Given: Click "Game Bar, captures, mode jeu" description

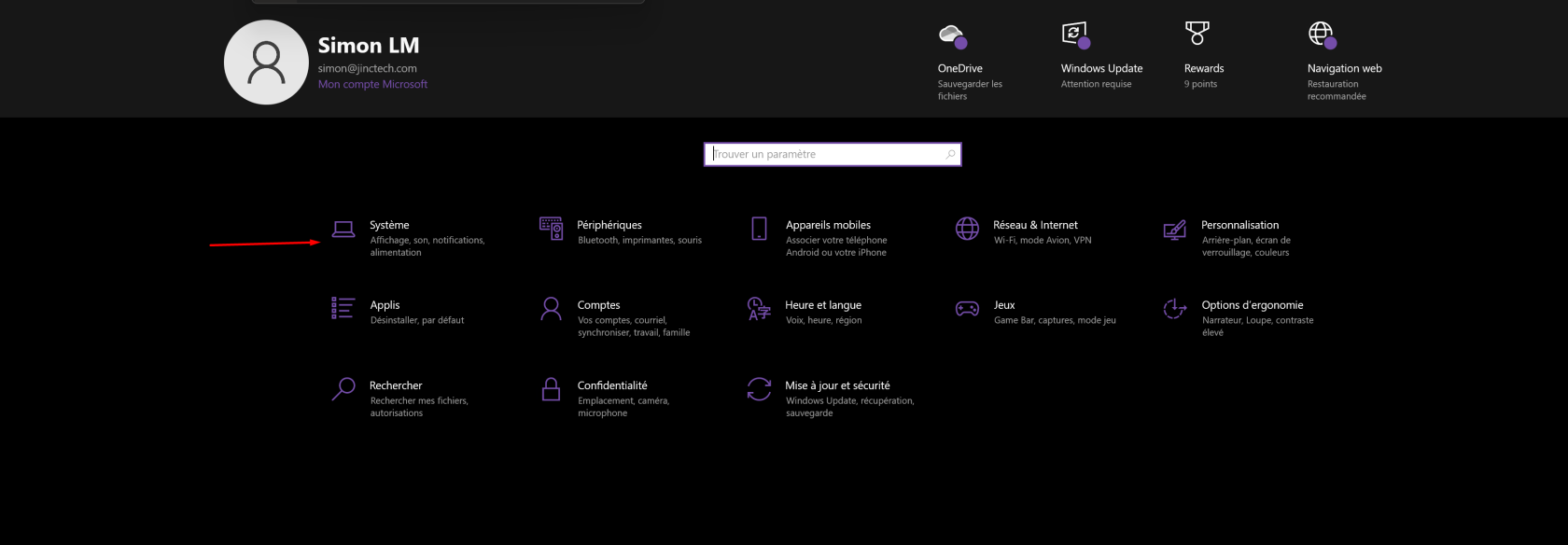Looking at the screenshot, I should click(1055, 320).
